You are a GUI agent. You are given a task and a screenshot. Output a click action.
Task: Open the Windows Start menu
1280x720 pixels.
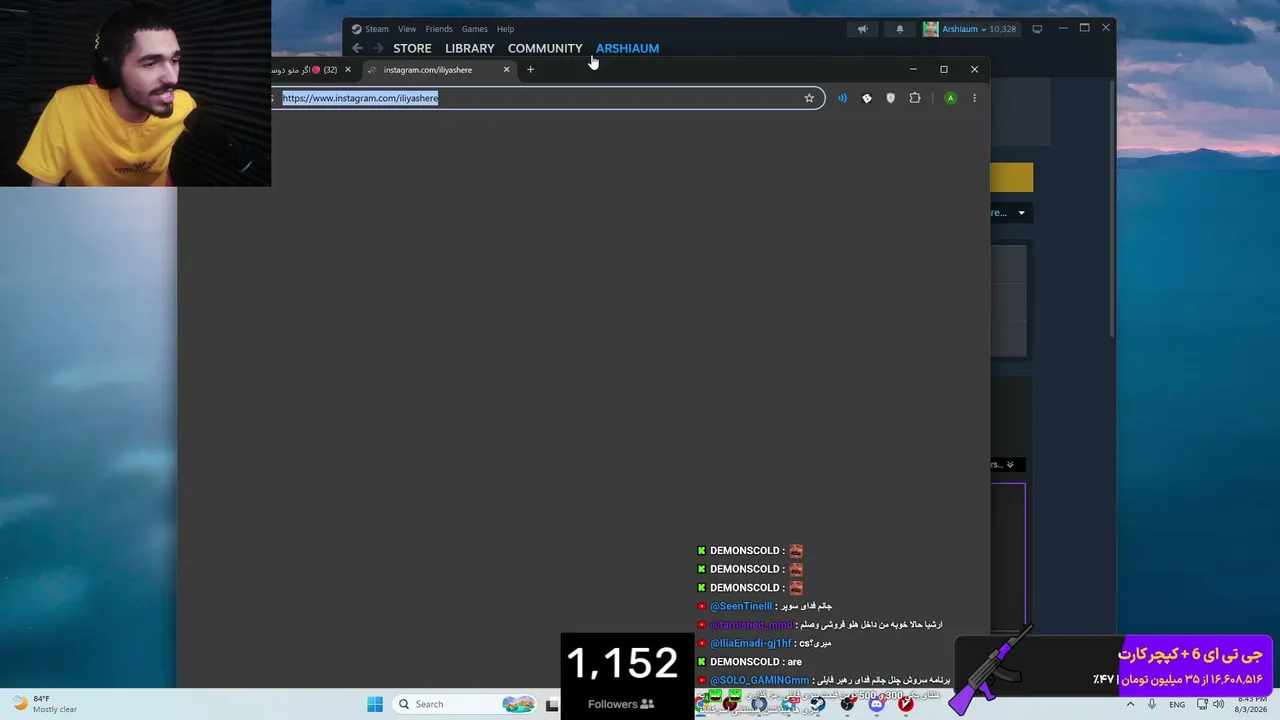375,704
